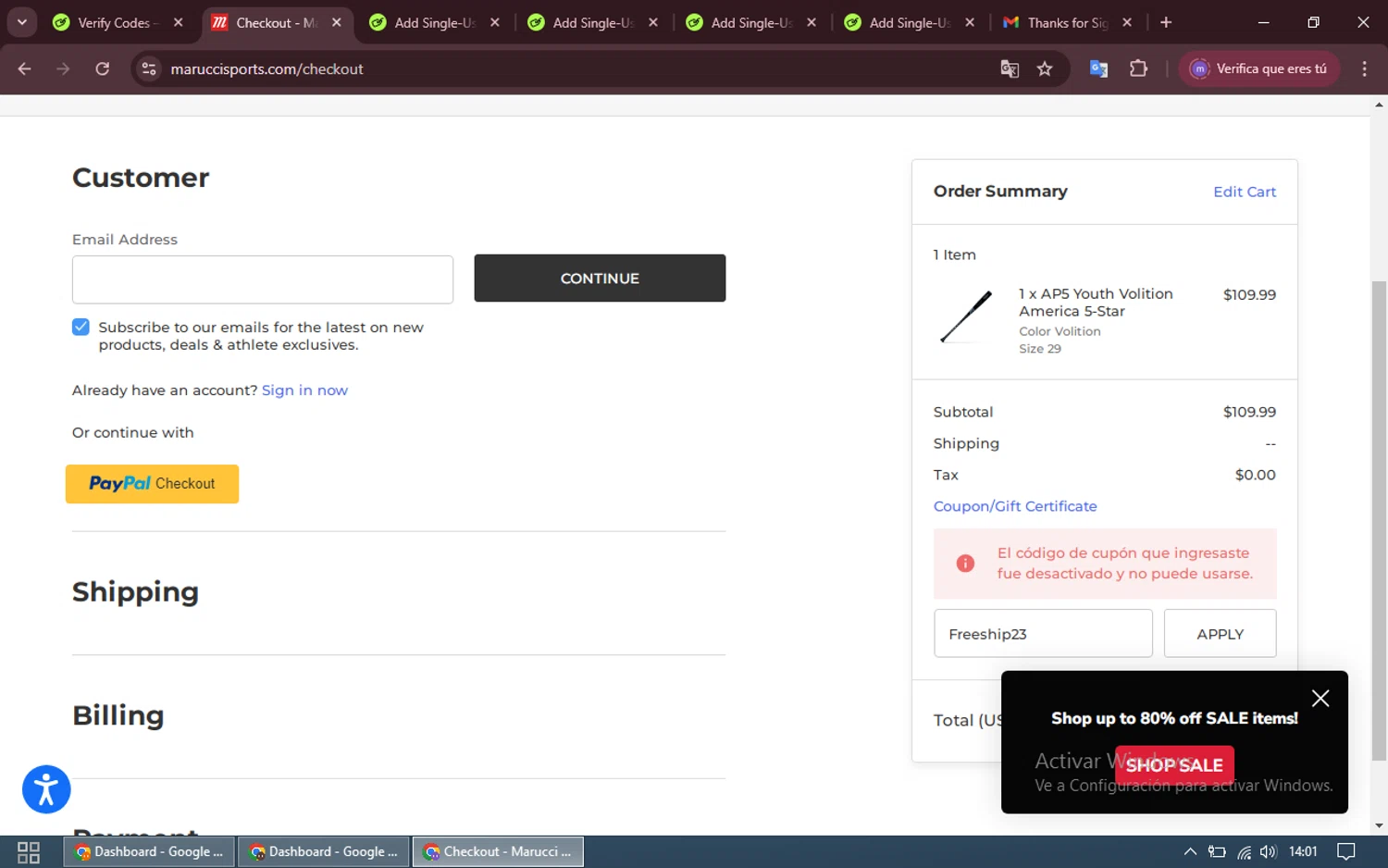Click the APPLY coupon button

click(x=1220, y=634)
